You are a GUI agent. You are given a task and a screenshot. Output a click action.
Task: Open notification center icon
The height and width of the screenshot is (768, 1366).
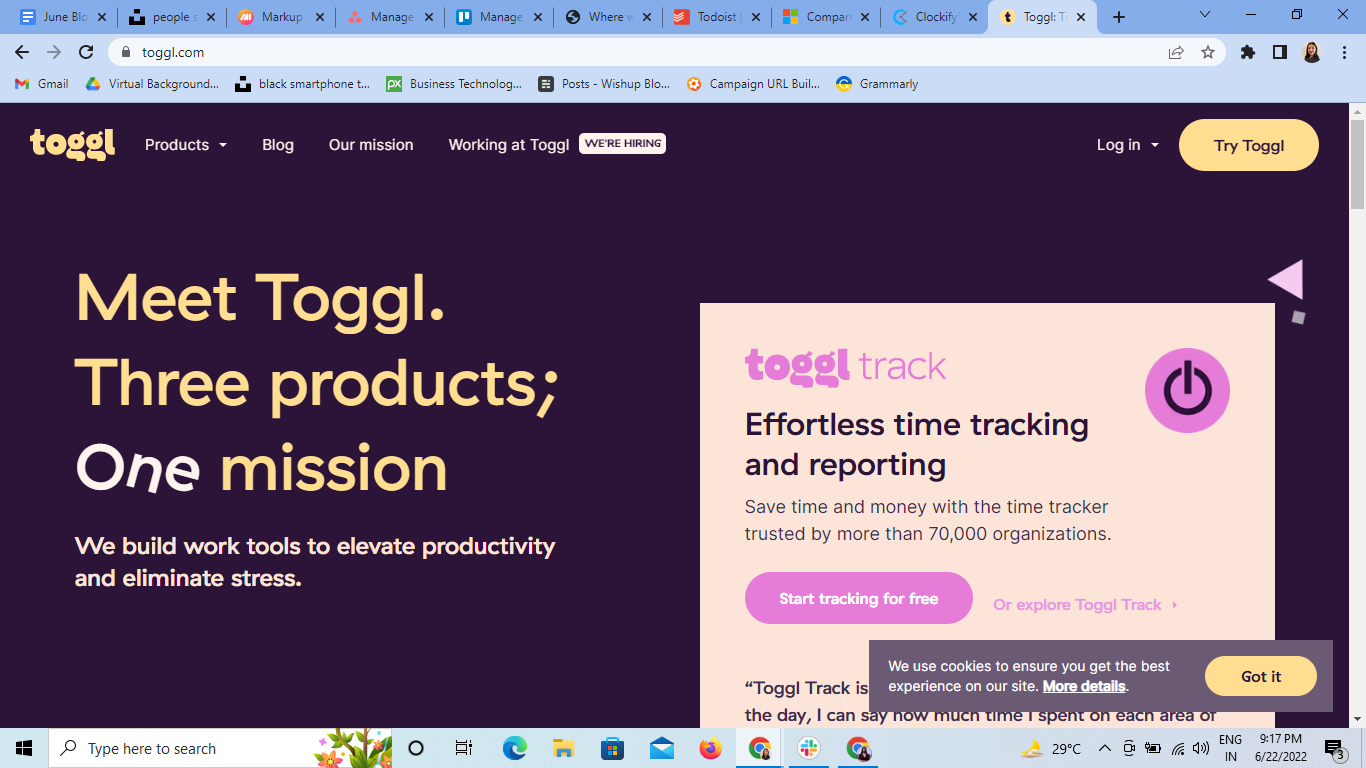[x=1334, y=748]
